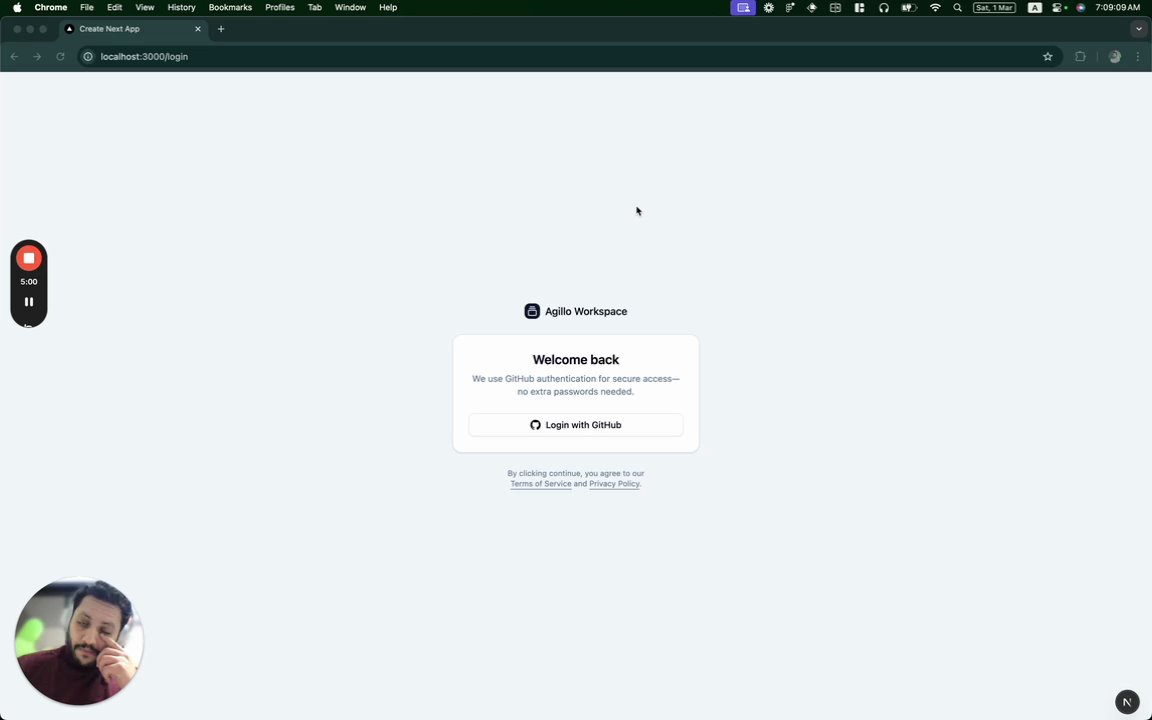This screenshot has width=1152, height=720.
Task: Open the battery status icon
Action: click(910, 7)
